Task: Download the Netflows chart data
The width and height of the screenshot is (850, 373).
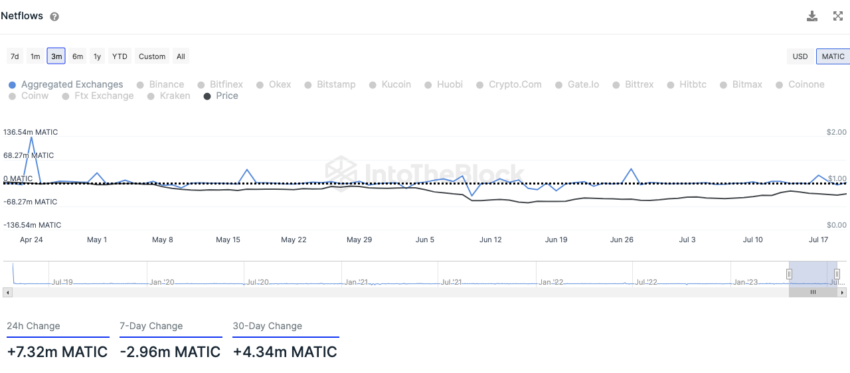Action: click(812, 16)
